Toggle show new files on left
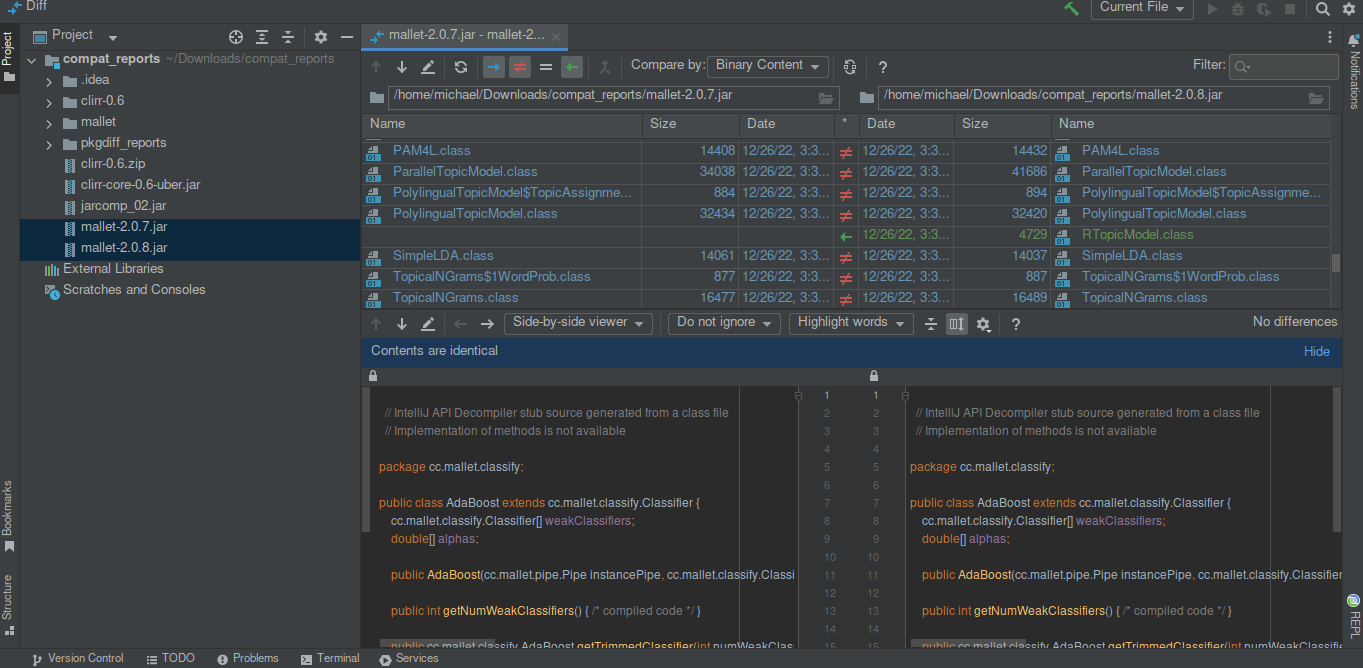This screenshot has height=668, width=1363. pos(493,67)
